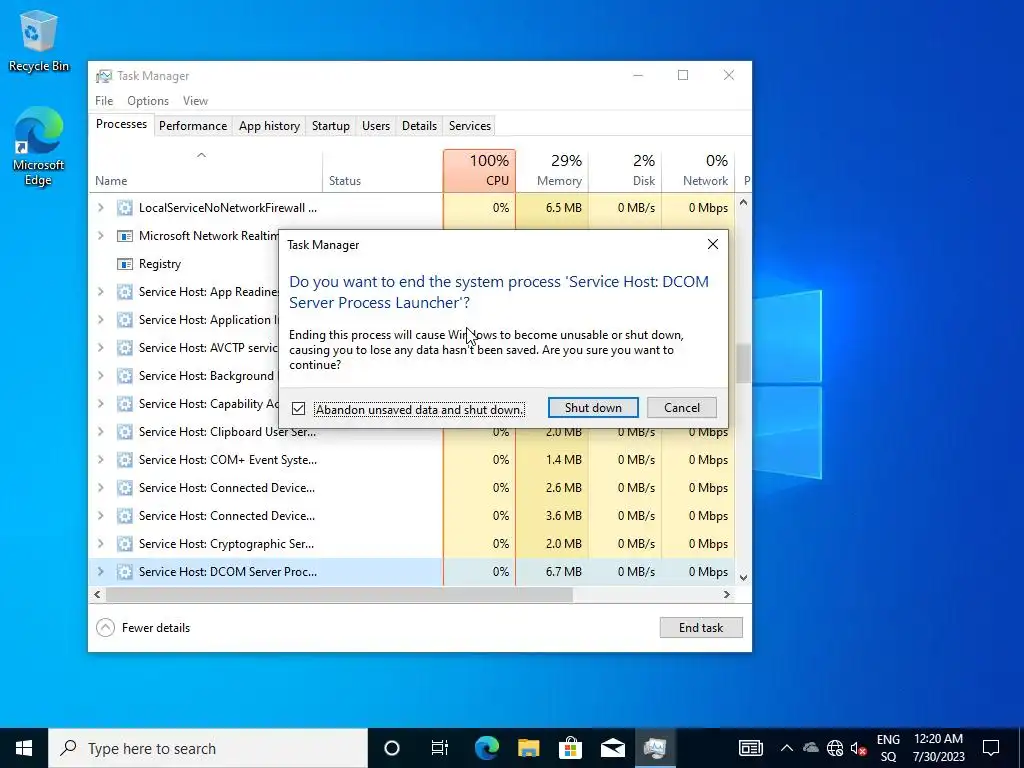Sort processes by the Name column
Viewport: 1024px width, 768px height.
(x=205, y=171)
